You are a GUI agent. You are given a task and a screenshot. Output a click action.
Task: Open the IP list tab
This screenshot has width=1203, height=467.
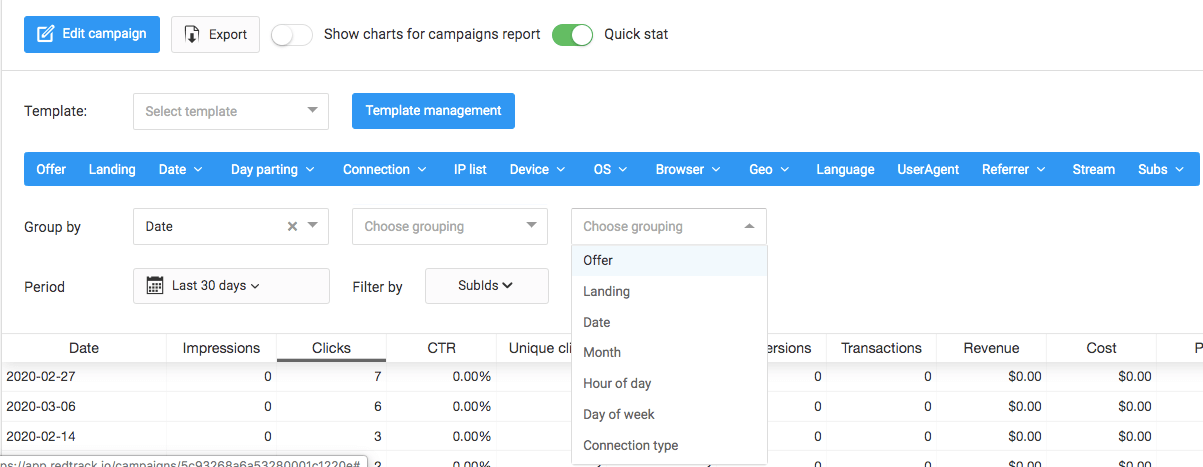[x=470, y=169]
